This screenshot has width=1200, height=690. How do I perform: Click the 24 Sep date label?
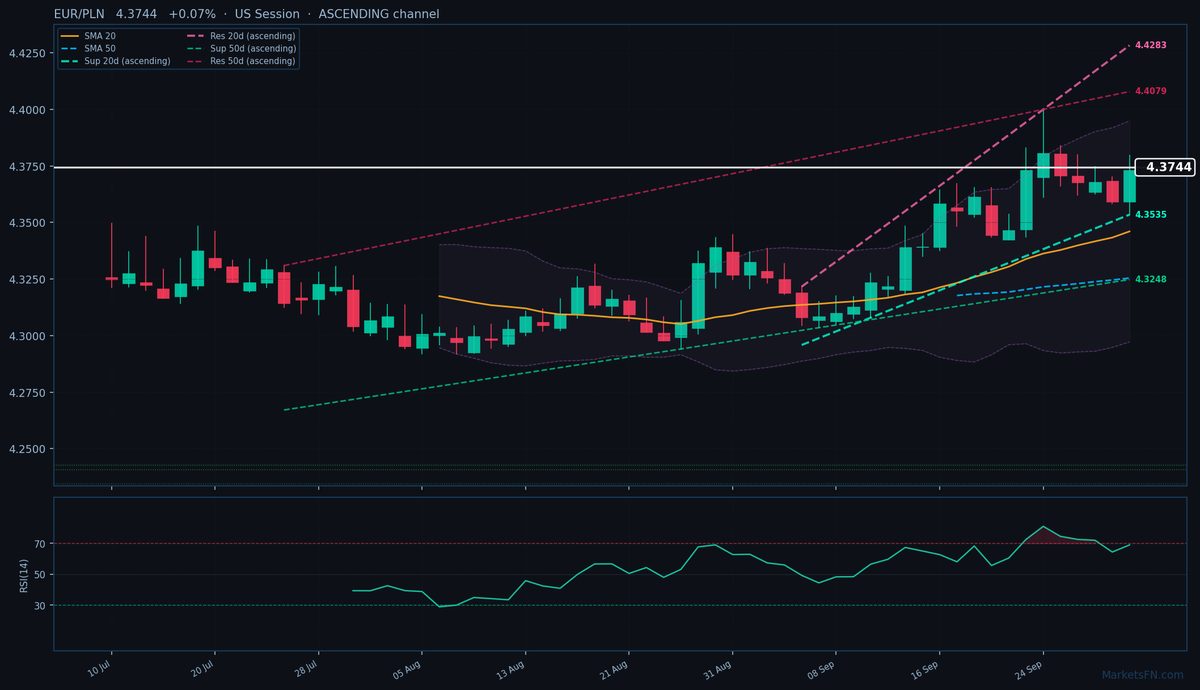coord(1030,669)
